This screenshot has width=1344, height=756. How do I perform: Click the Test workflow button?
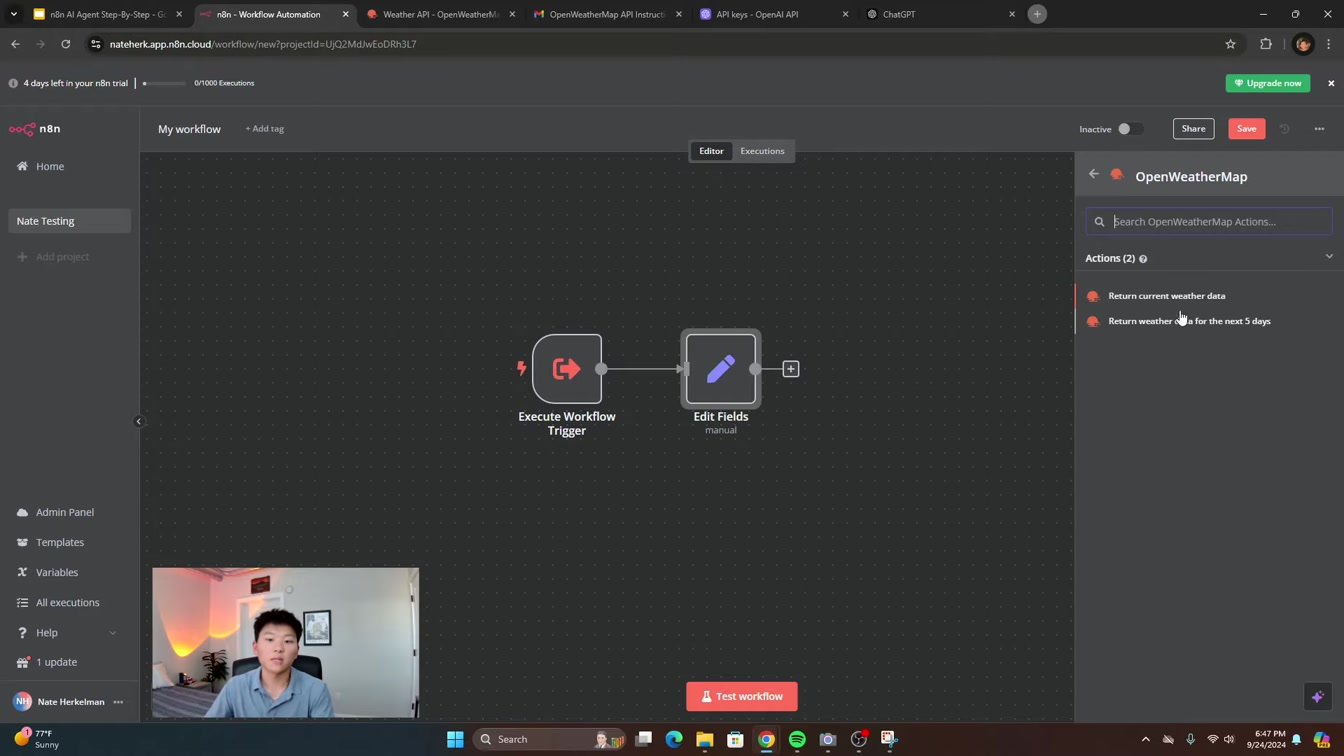click(x=742, y=696)
